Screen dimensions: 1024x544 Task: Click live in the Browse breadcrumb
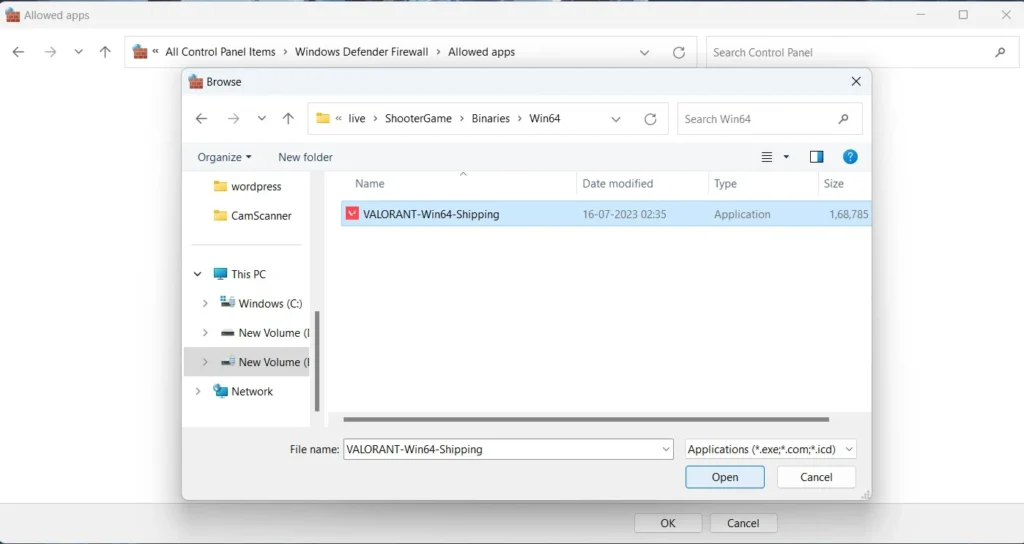[x=357, y=119]
